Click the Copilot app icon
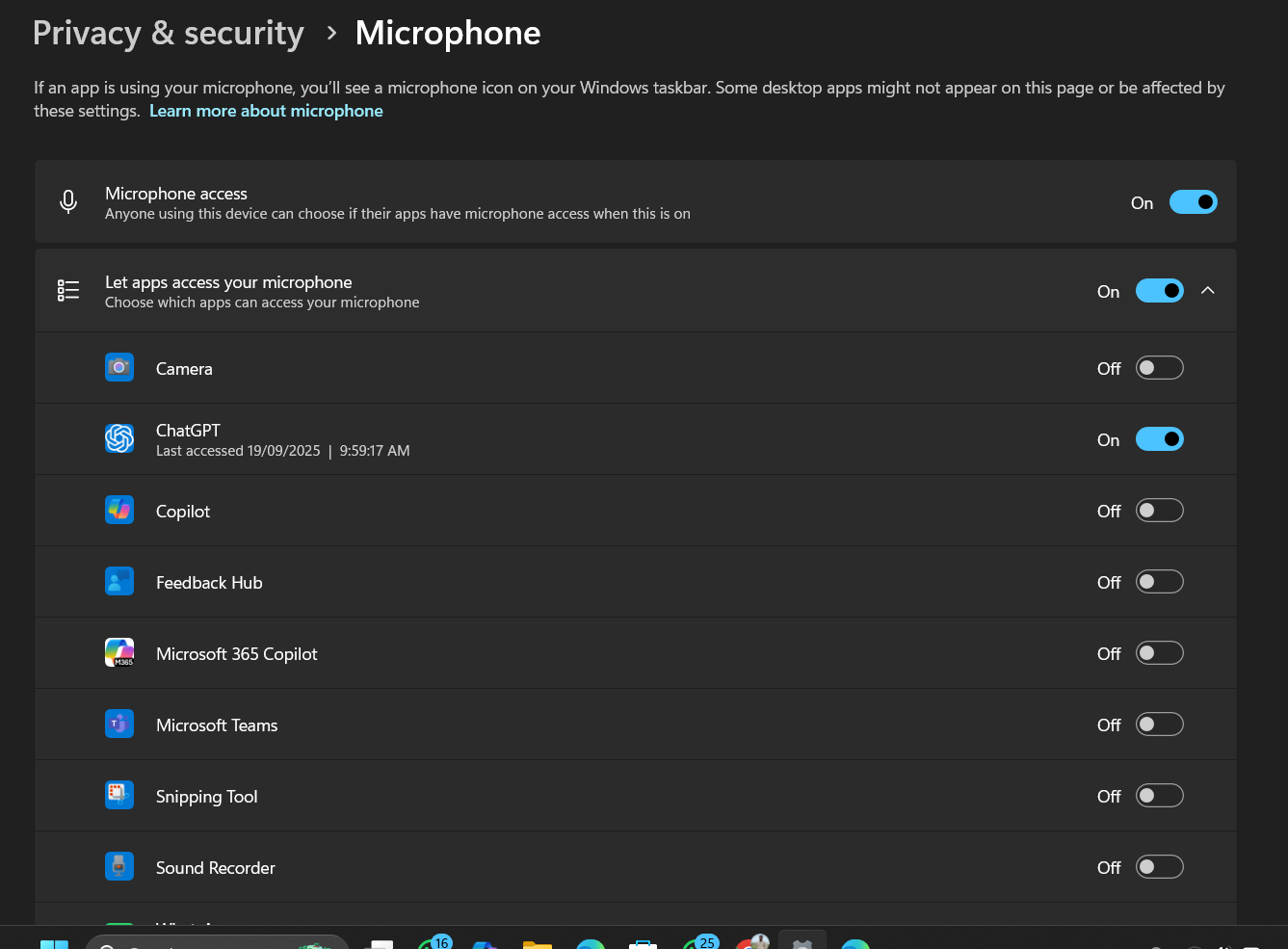This screenshot has width=1288, height=949. [x=119, y=510]
